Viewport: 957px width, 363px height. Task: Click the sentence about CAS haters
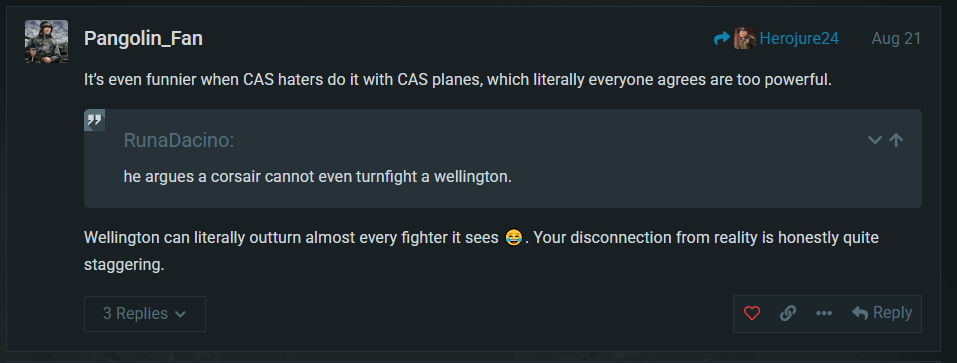pyautogui.click(x=458, y=80)
